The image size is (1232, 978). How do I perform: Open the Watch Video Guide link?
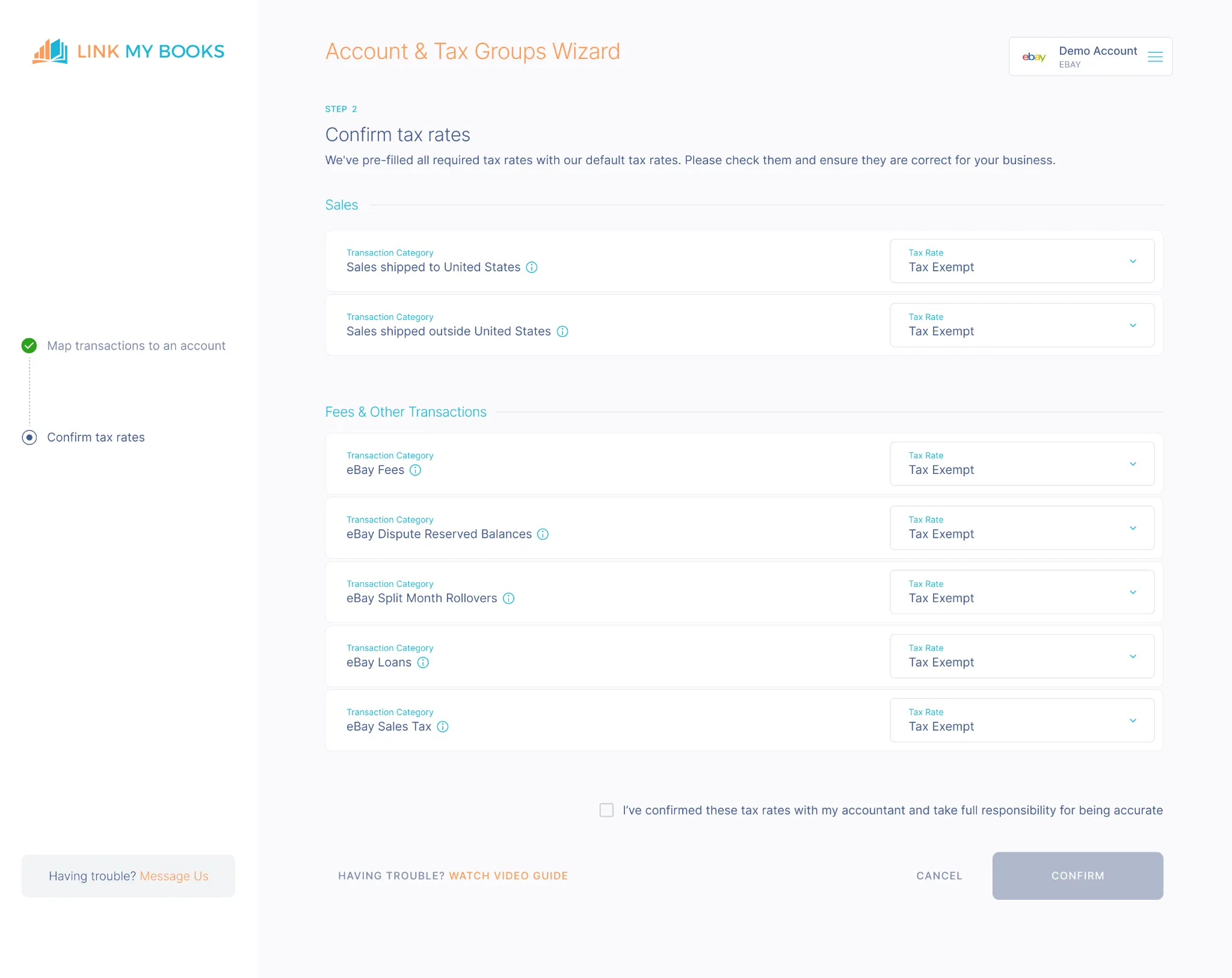pyautogui.click(x=508, y=876)
